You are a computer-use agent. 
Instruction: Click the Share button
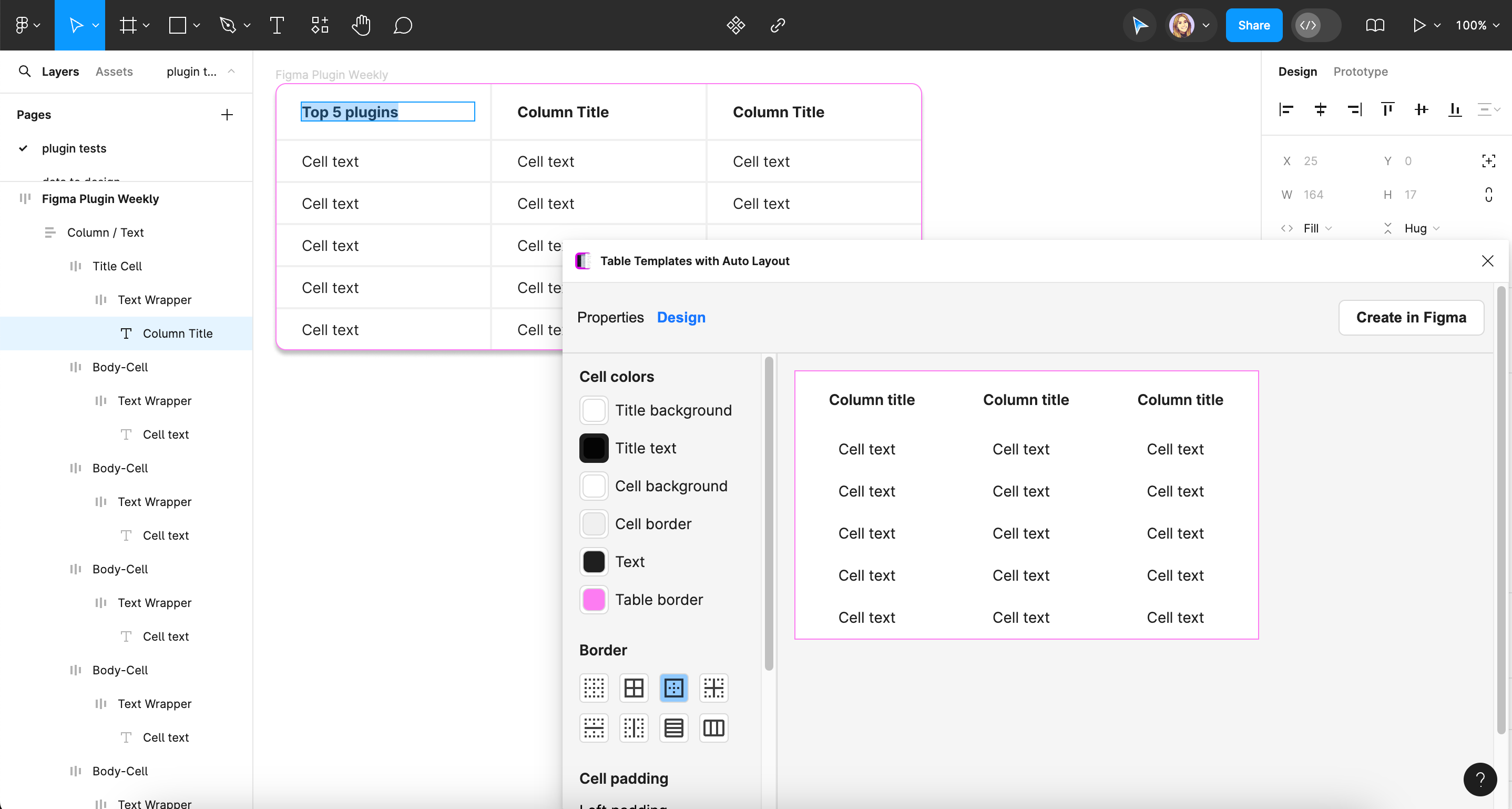(x=1253, y=25)
